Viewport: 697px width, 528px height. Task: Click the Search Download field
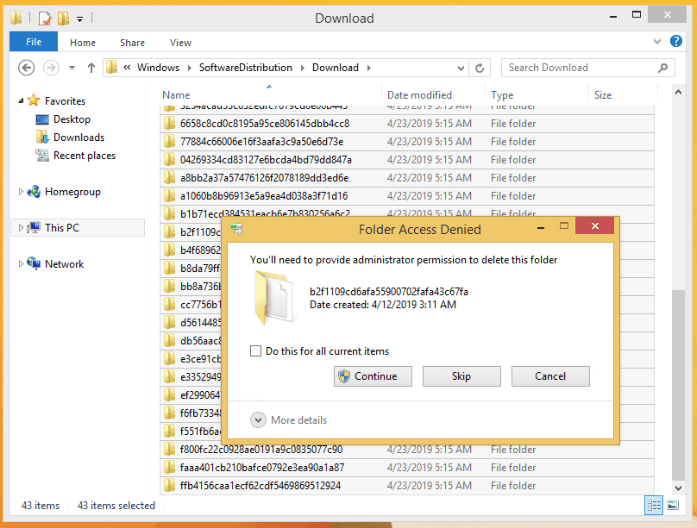588,68
